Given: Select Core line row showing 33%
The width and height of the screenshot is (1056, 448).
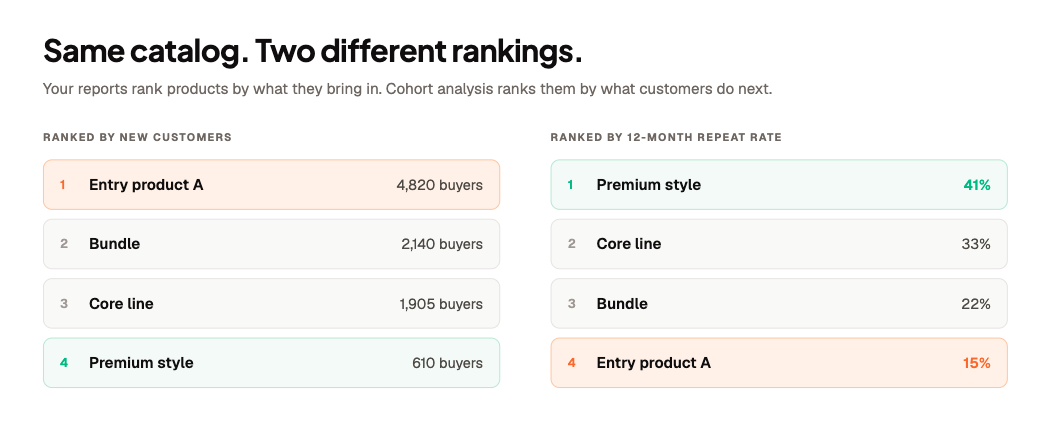Looking at the screenshot, I should tap(779, 244).
